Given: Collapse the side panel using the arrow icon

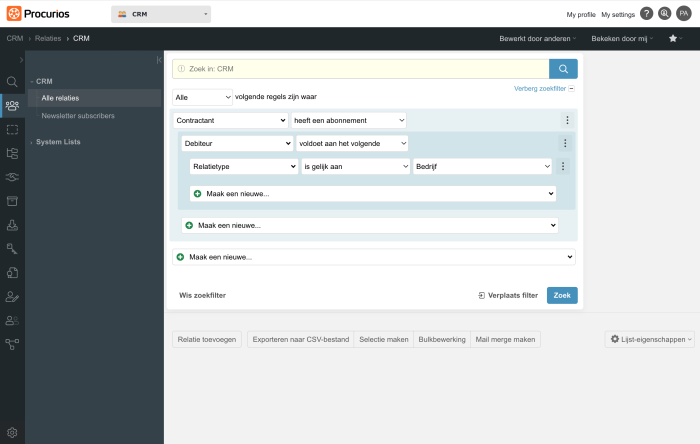Looking at the screenshot, I should (159, 60).
